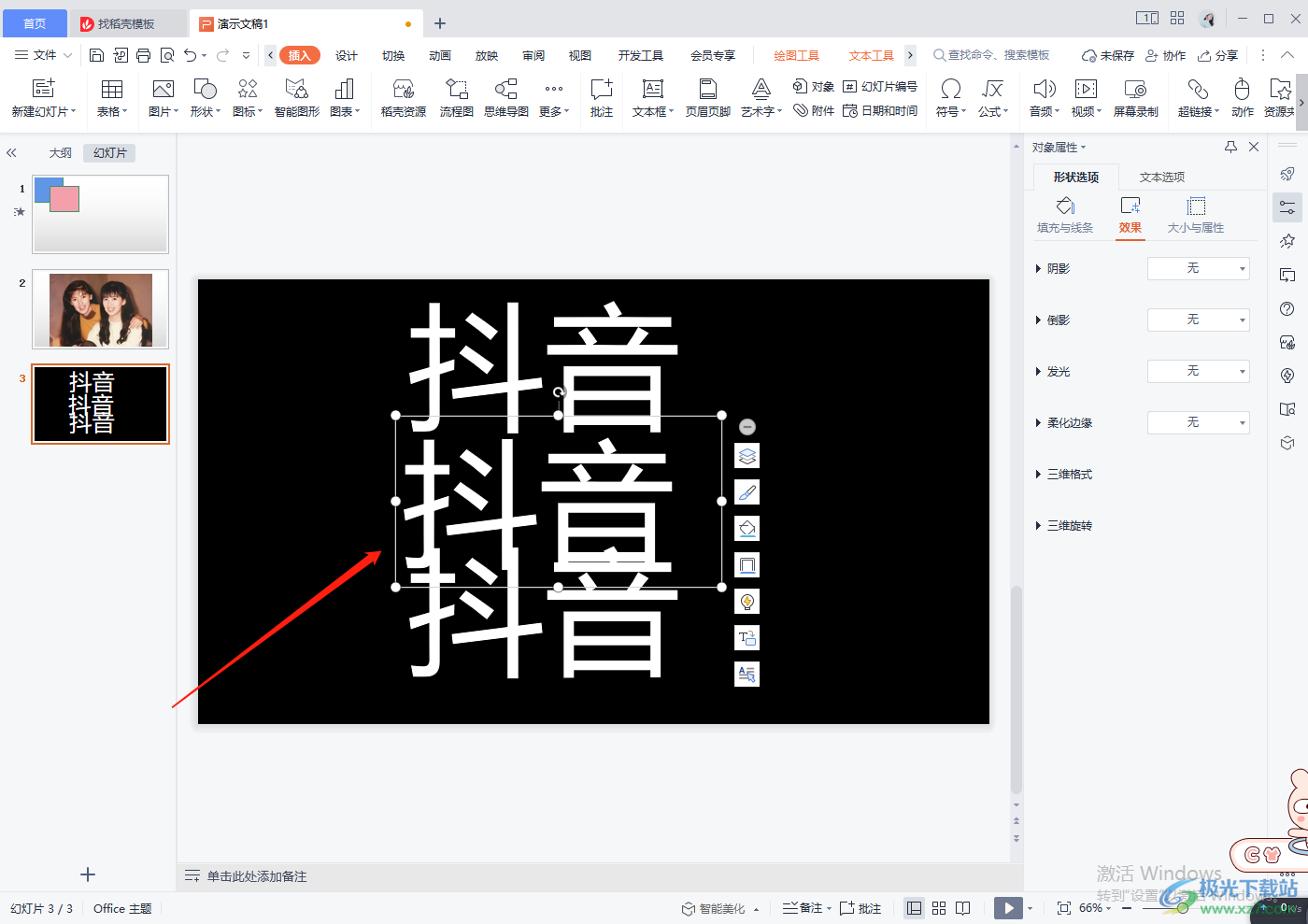Open the 填充与线条 tab
Image resolution: width=1308 pixels, height=924 pixels.
click(x=1065, y=216)
